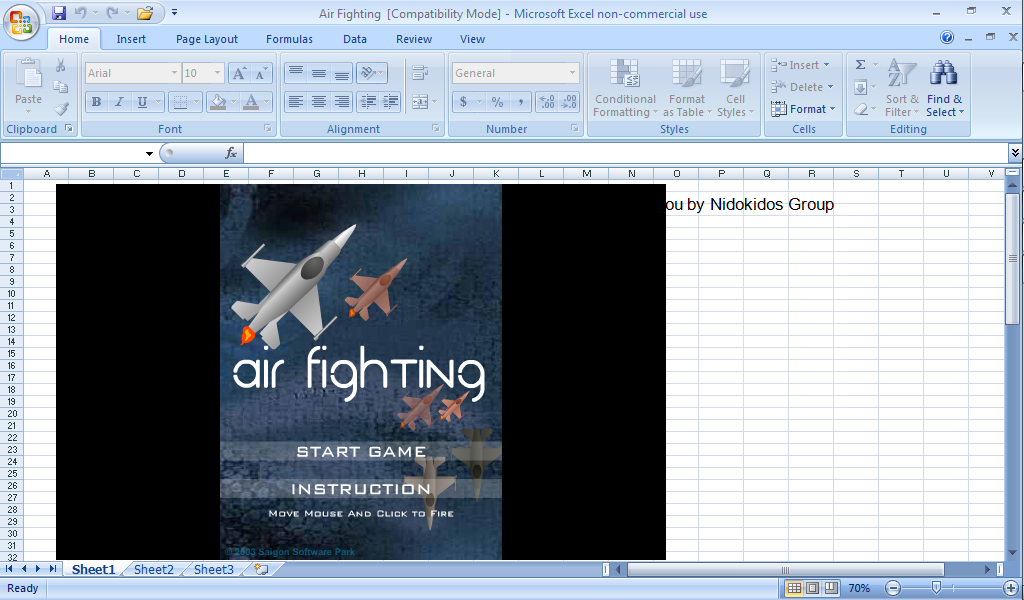Increase indent
The image size is (1024, 600).
pos(391,102)
